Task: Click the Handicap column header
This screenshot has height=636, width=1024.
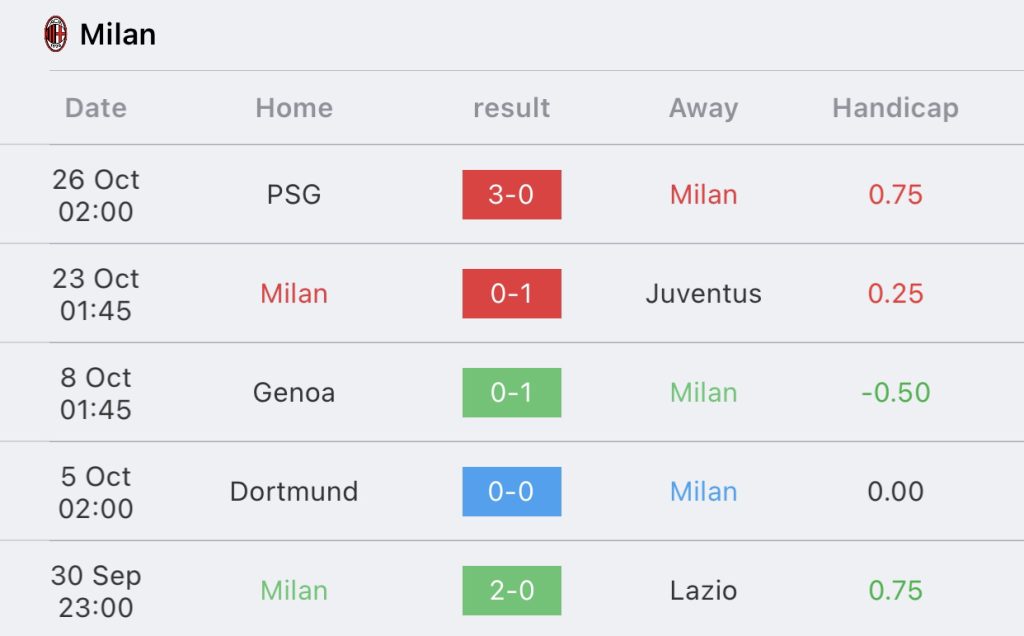Action: (x=895, y=108)
